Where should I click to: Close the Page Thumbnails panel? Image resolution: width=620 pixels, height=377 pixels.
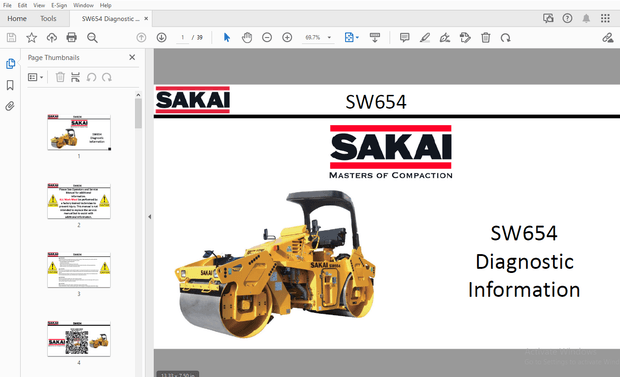(132, 57)
